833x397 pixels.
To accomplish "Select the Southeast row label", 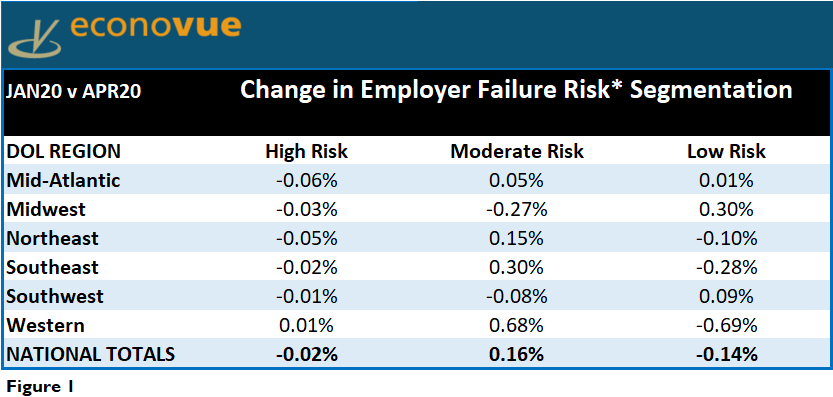I will point(53,267).
